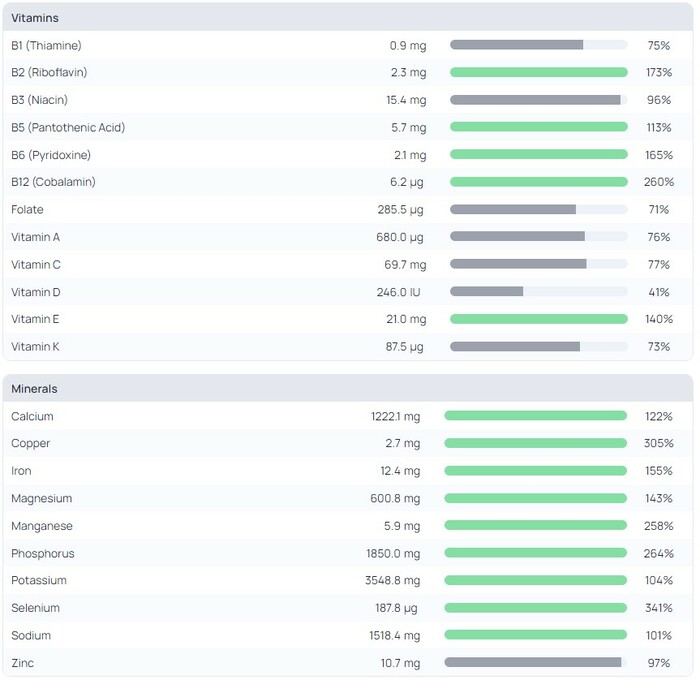This screenshot has width=700, height=680.
Task: Select the B5 (Pantothenic Acid) label
Action: [68, 128]
